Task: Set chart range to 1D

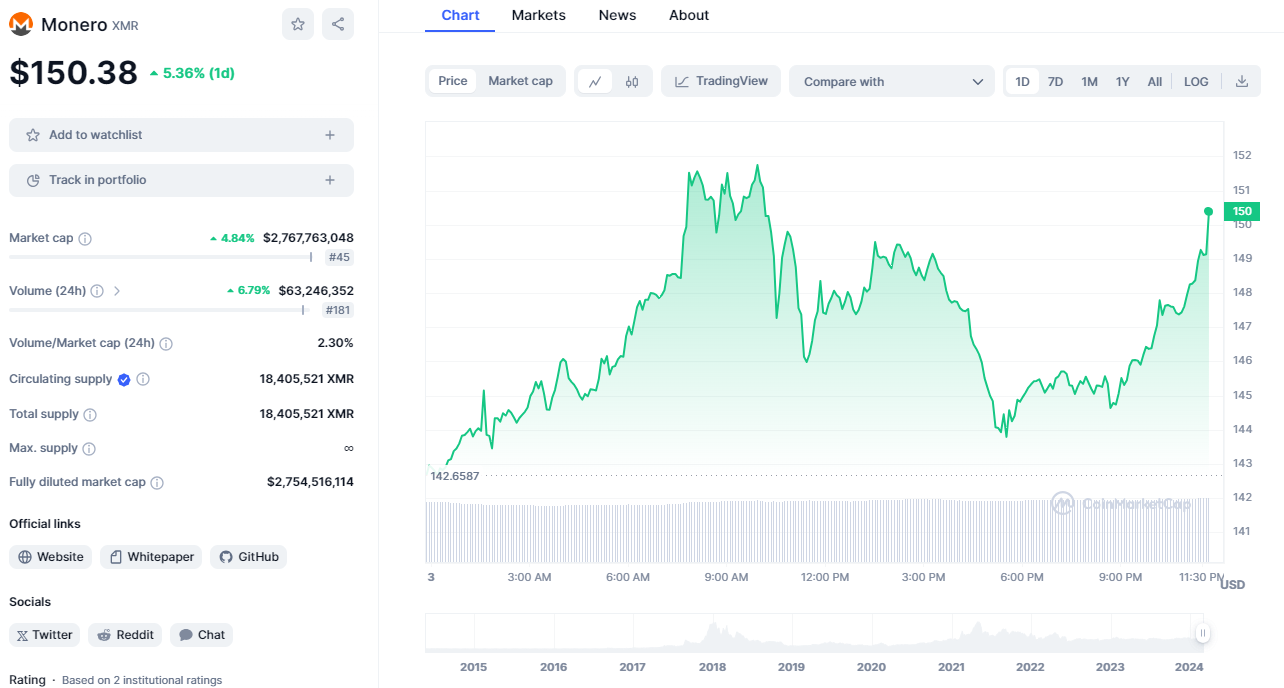Action: 1023,82
